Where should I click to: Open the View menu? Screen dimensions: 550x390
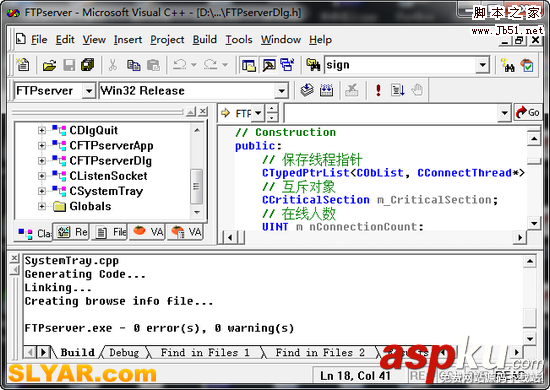[94, 40]
